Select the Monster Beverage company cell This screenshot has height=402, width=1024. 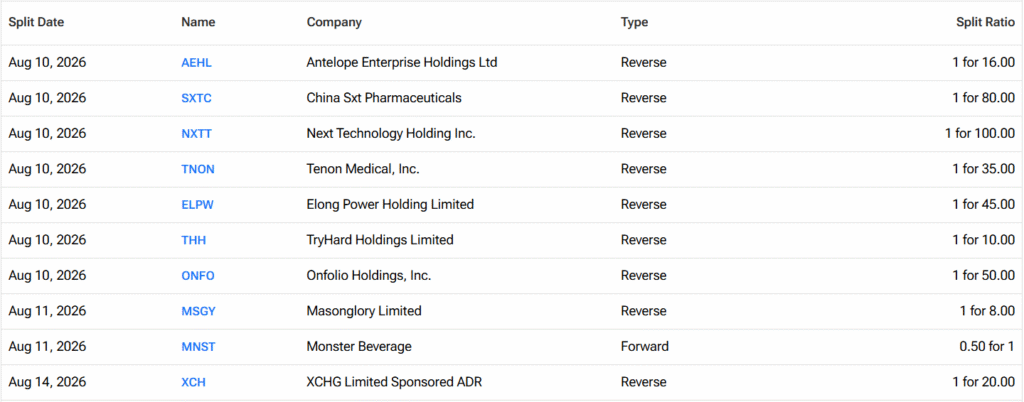coord(359,347)
